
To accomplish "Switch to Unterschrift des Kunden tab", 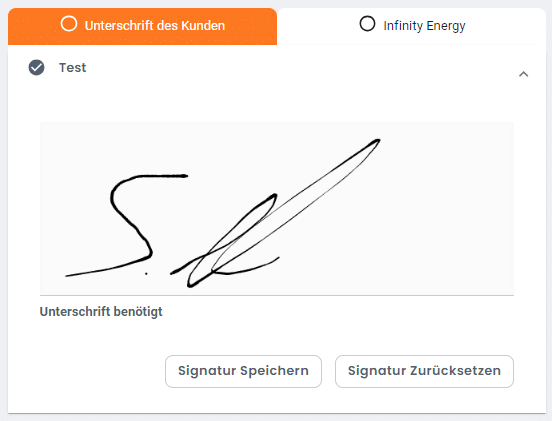I will coord(142,26).
